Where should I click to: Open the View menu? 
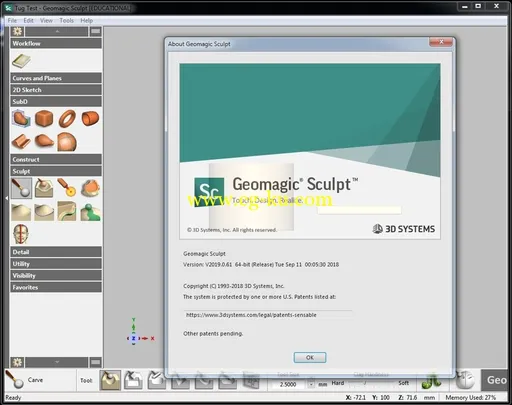coord(46,21)
